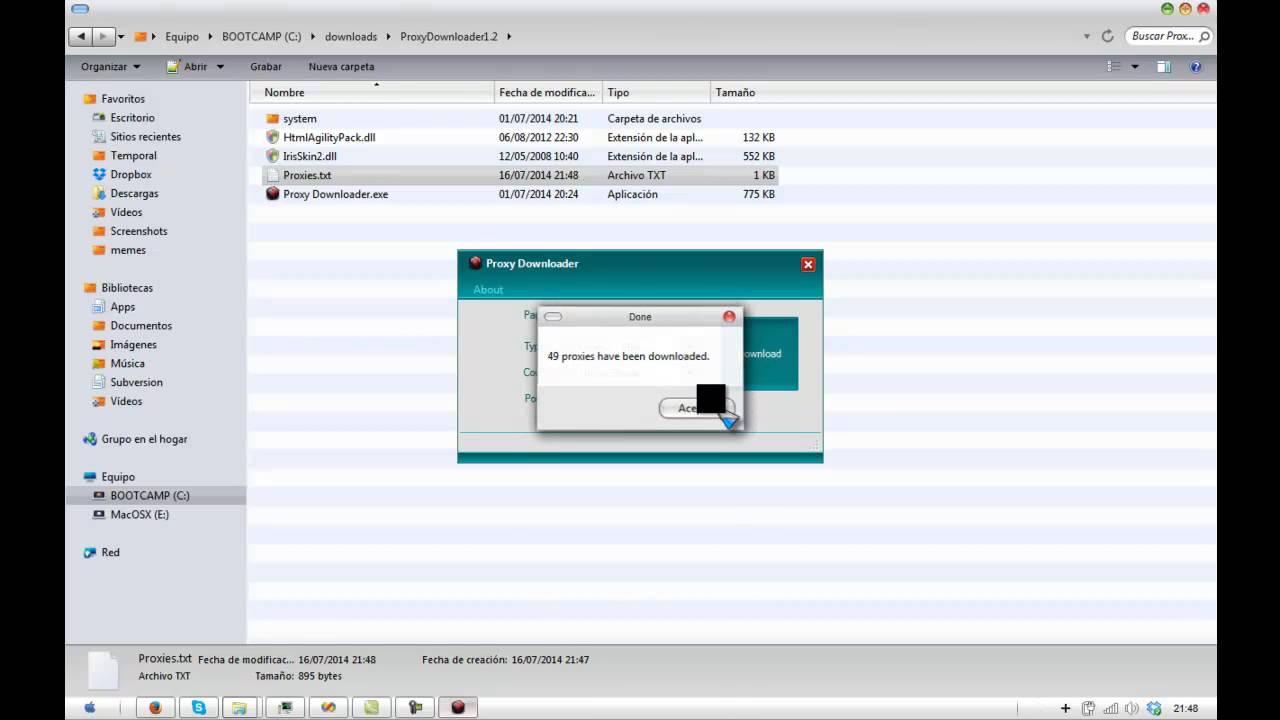1280x720 pixels.
Task: Open the previous locations address dropdown
Action: coord(1087,37)
